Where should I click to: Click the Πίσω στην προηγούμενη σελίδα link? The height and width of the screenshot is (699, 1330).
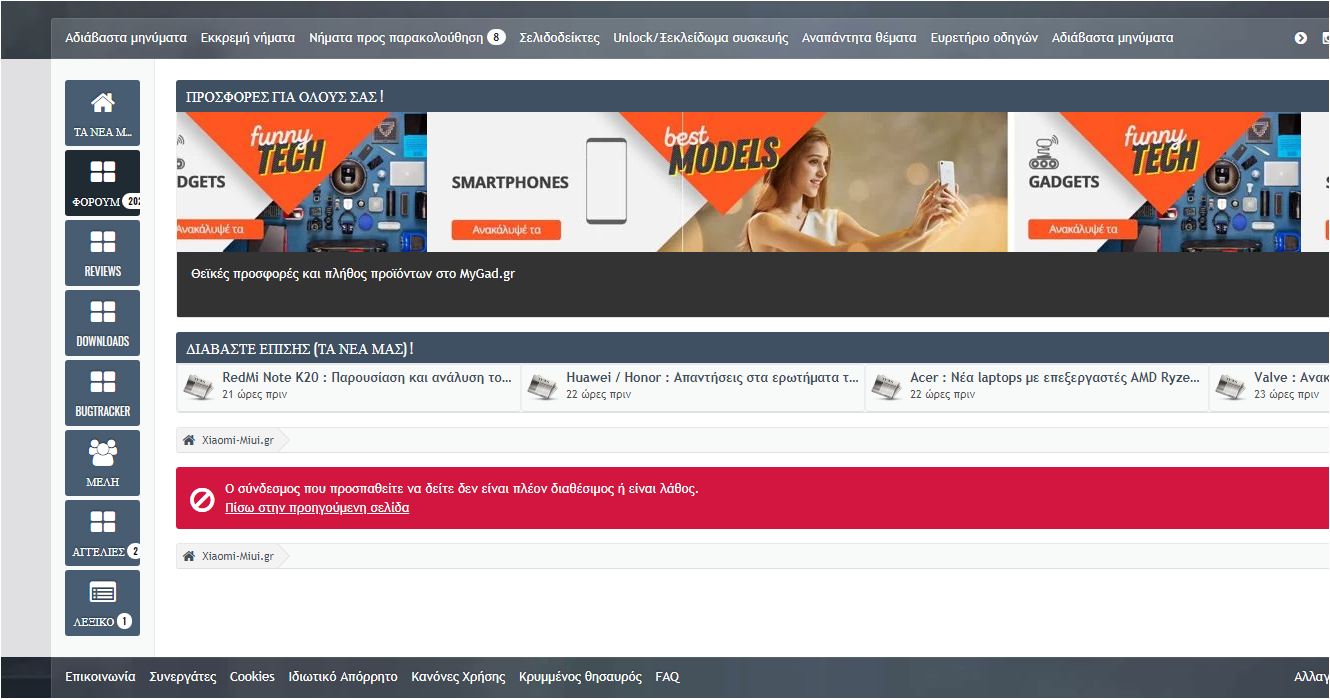316,508
